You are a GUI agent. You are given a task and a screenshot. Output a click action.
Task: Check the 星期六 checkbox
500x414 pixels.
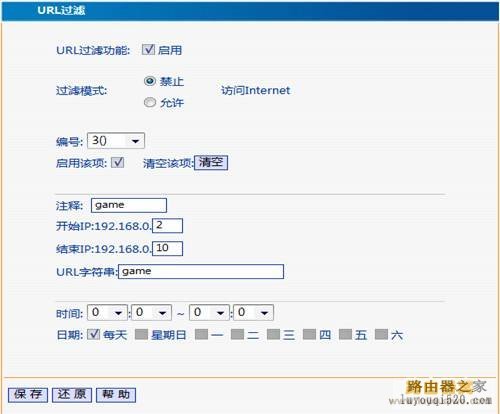pyautogui.click(x=381, y=334)
